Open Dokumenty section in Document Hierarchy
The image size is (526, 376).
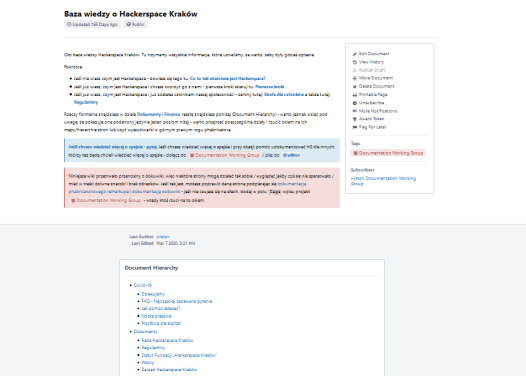pos(145,331)
